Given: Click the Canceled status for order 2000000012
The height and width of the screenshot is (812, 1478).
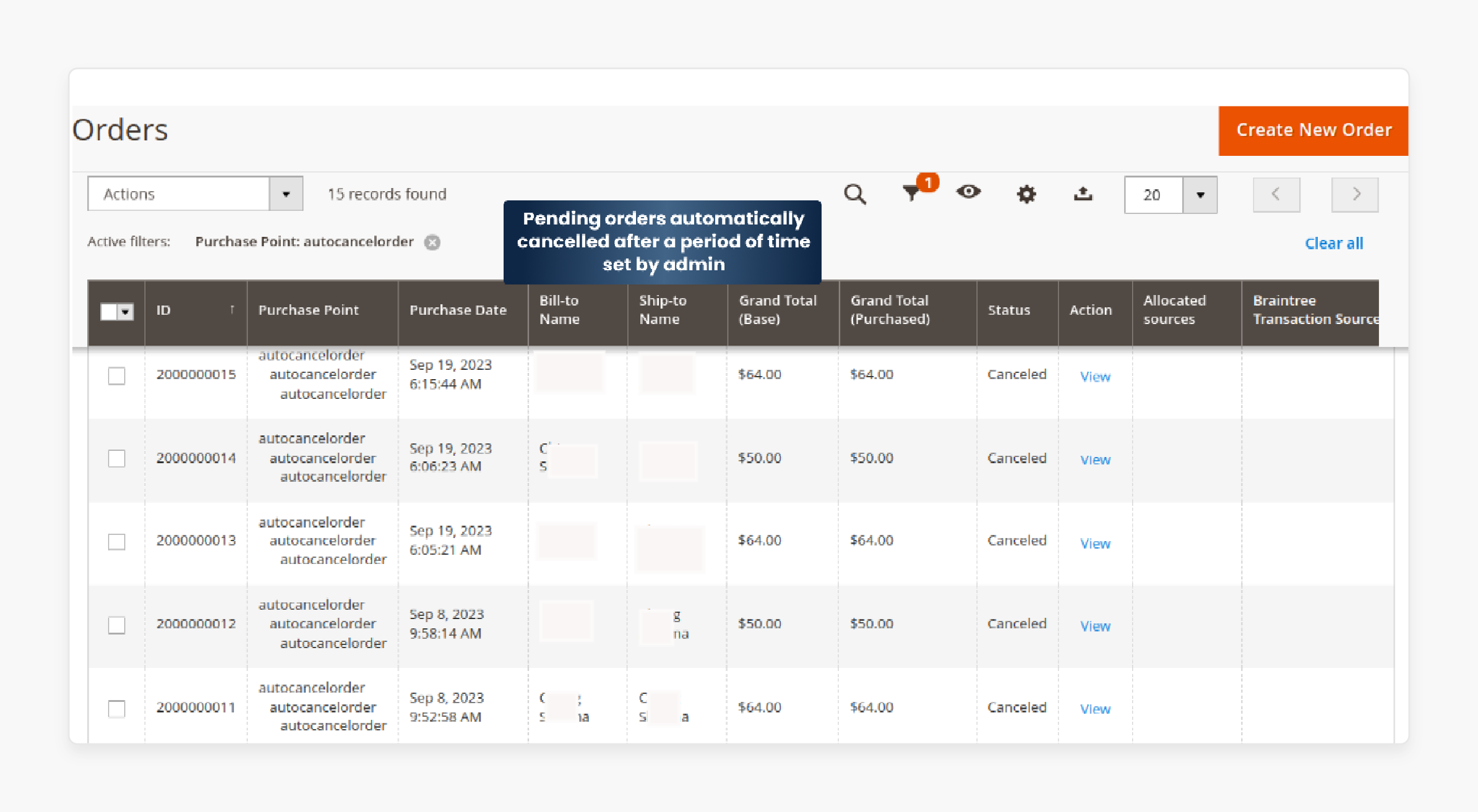Looking at the screenshot, I should point(1016,623).
